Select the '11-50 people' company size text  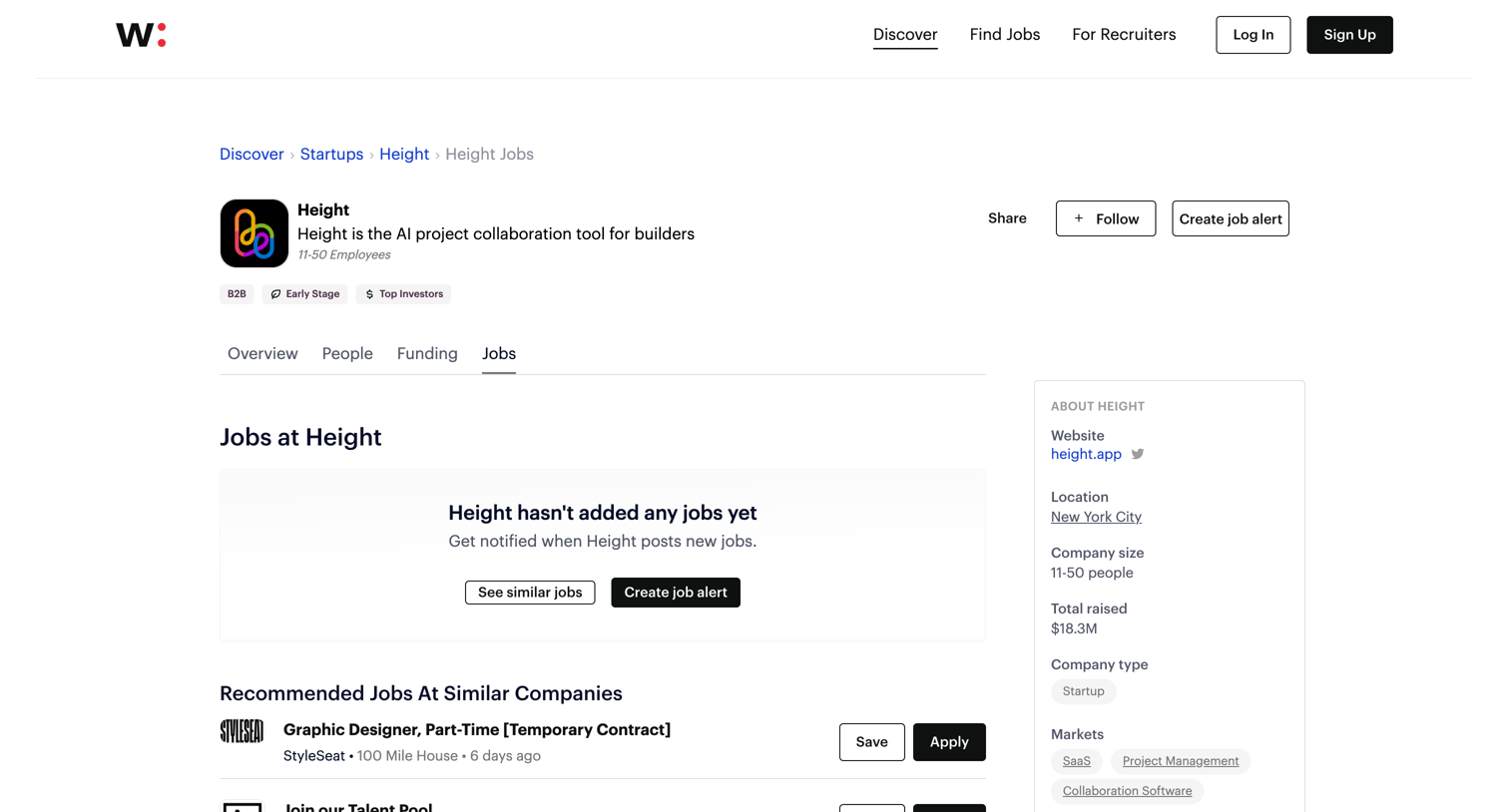[x=1092, y=573]
